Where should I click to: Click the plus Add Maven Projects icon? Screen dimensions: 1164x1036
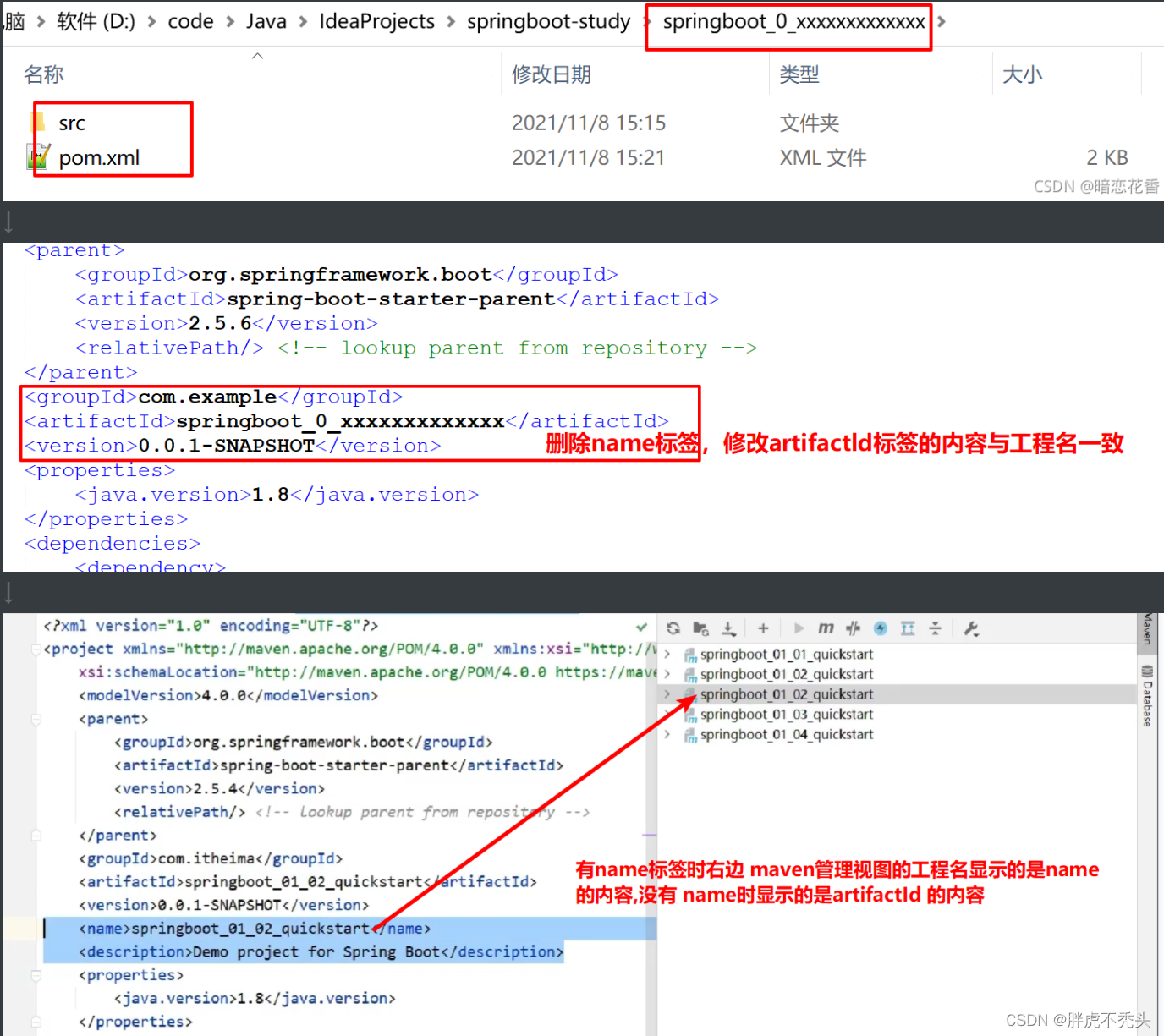tap(763, 628)
